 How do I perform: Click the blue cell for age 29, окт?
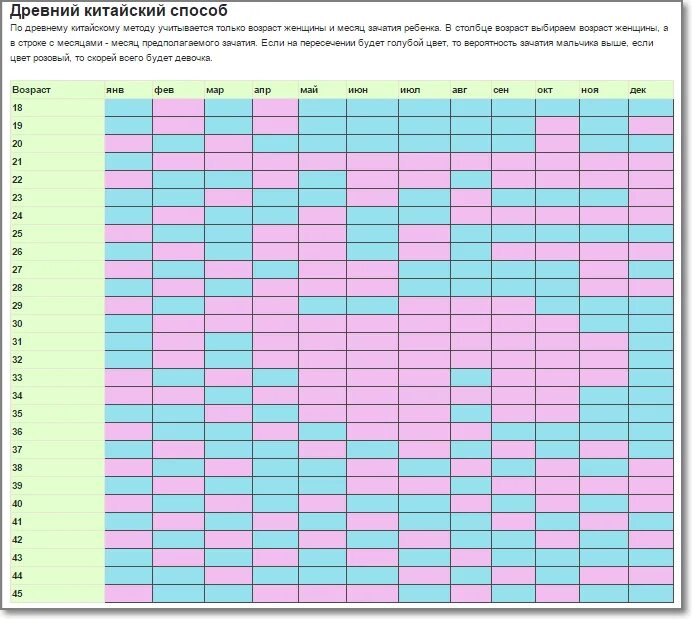click(557, 306)
